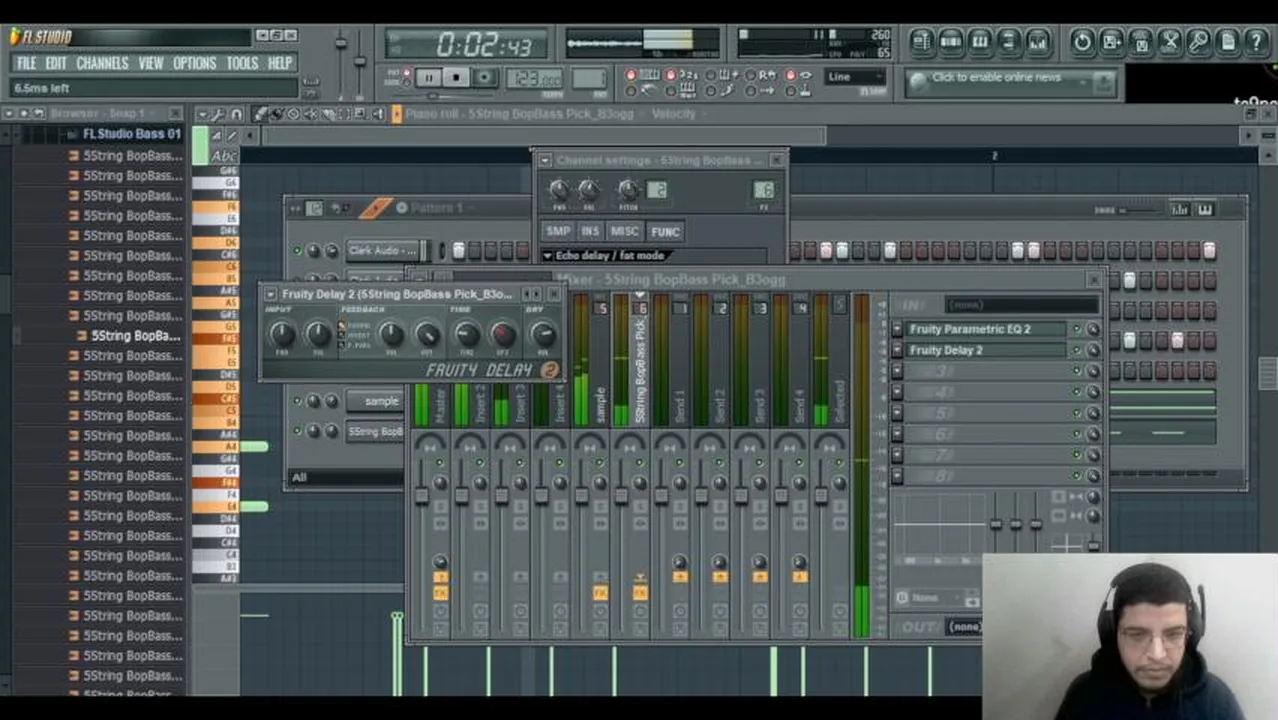Toggle green mute LED on sample channel

click(297, 401)
